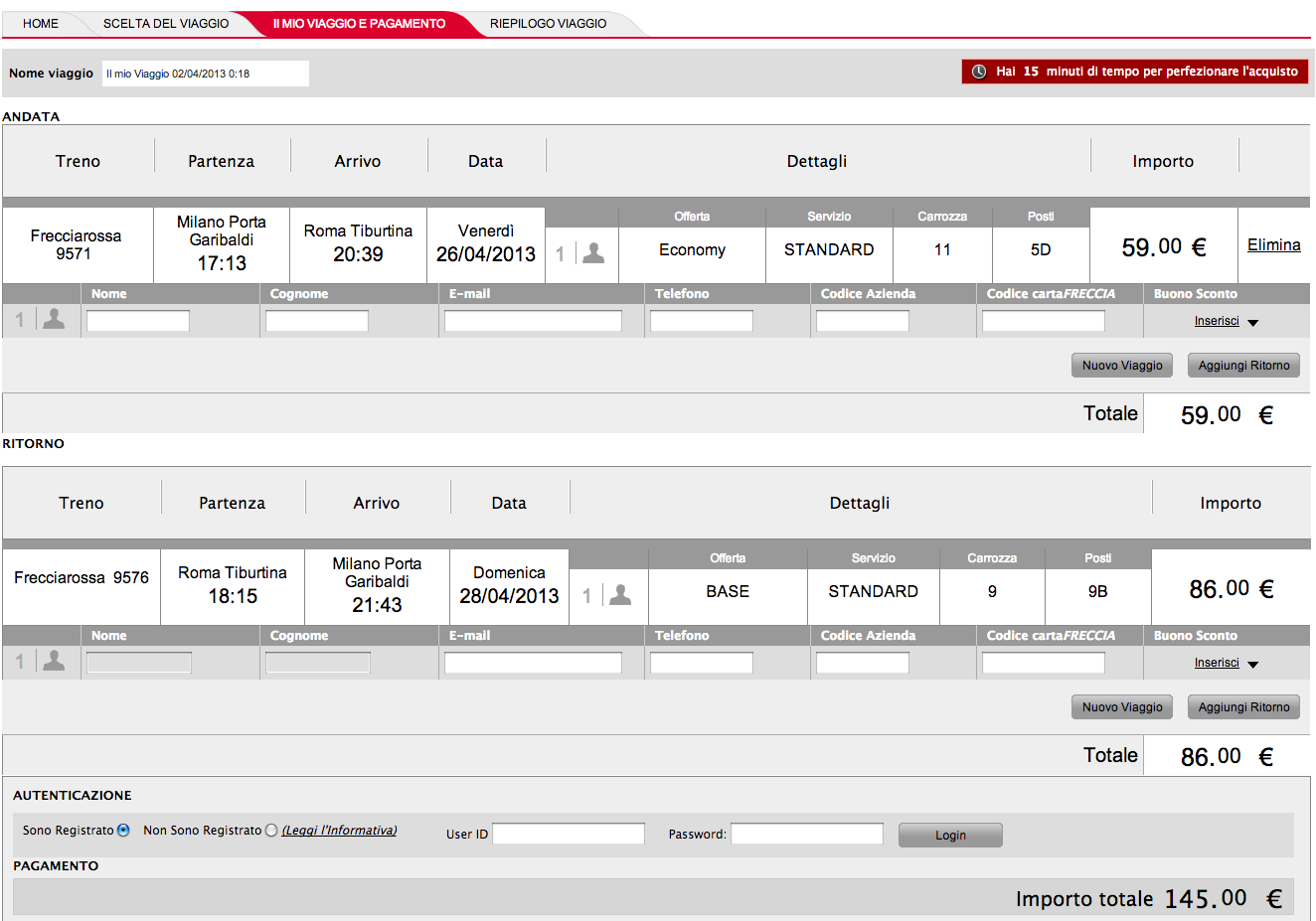The height and width of the screenshot is (921, 1316).
Task: Focus the User ID input field
Action: 569,835
